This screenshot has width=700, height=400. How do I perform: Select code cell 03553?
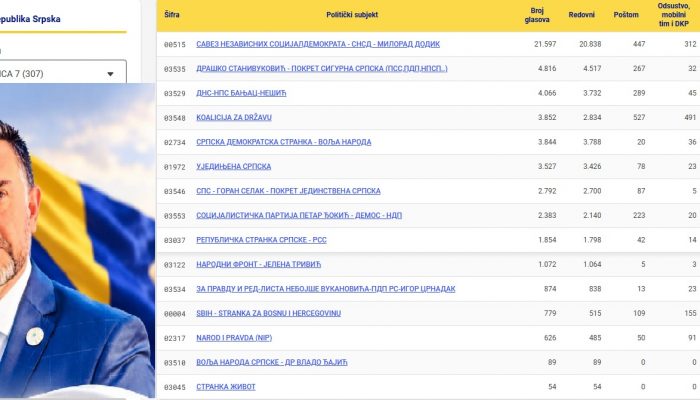point(175,216)
